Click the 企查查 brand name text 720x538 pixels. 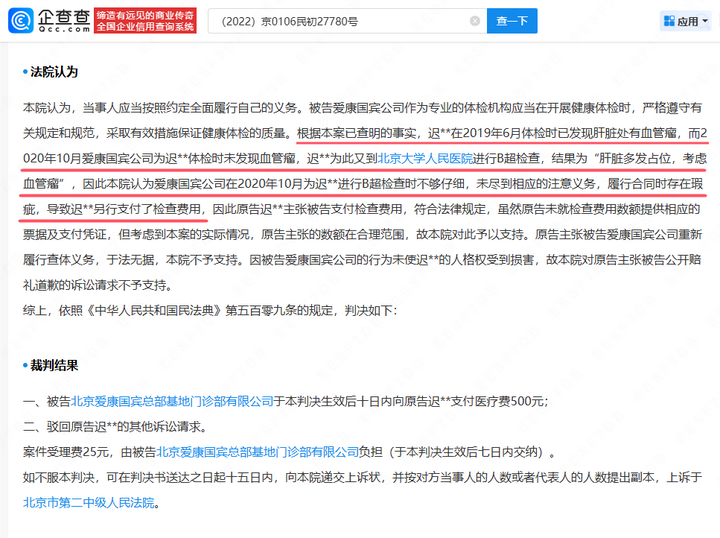(x=64, y=17)
